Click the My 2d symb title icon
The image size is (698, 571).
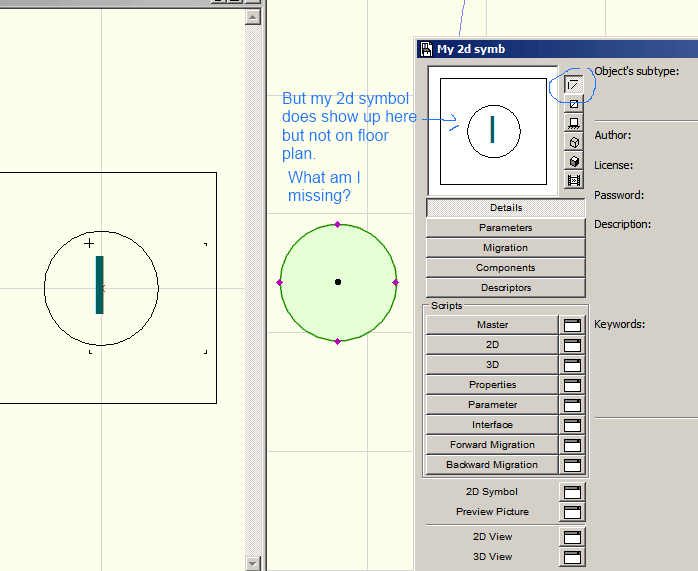tap(426, 49)
